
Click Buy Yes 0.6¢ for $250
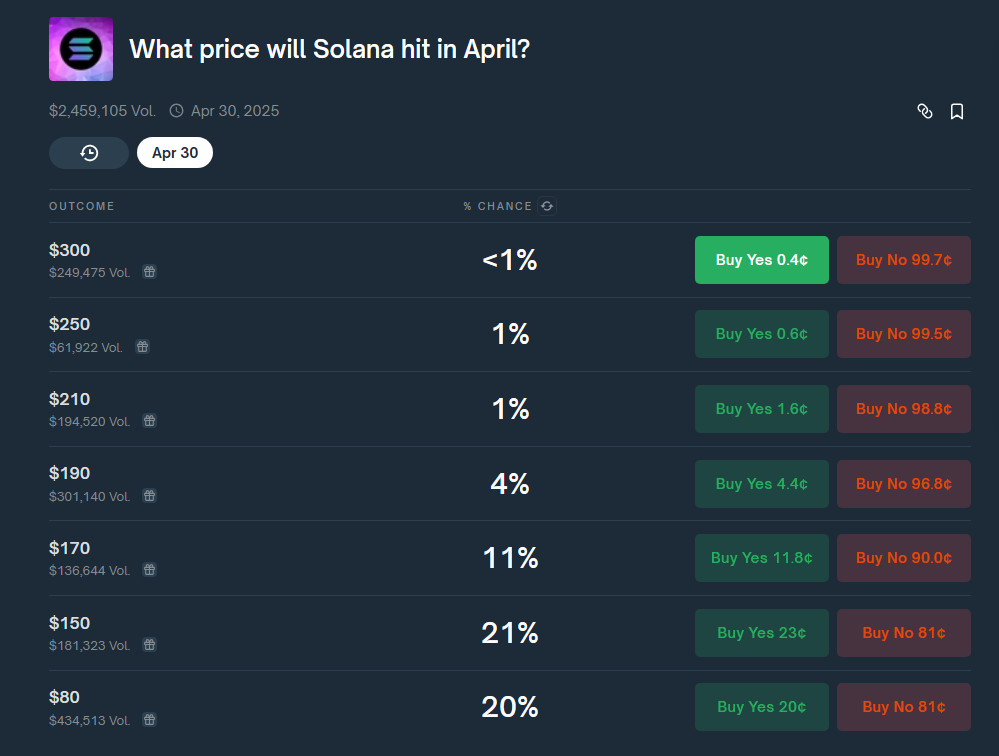point(761,334)
